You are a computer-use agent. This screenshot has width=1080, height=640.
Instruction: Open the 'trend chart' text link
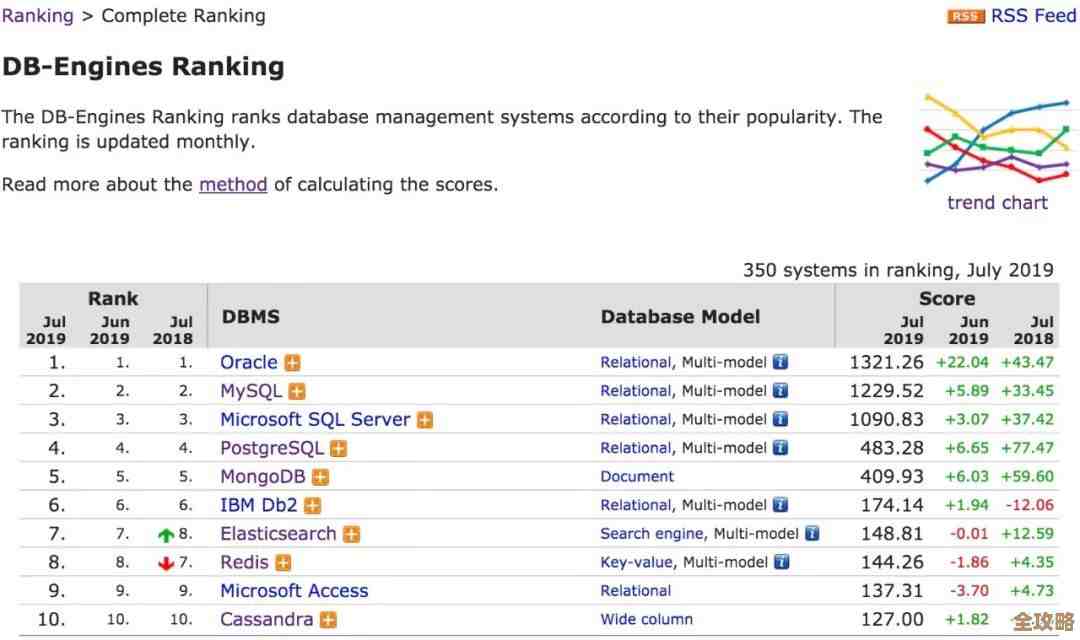point(997,203)
